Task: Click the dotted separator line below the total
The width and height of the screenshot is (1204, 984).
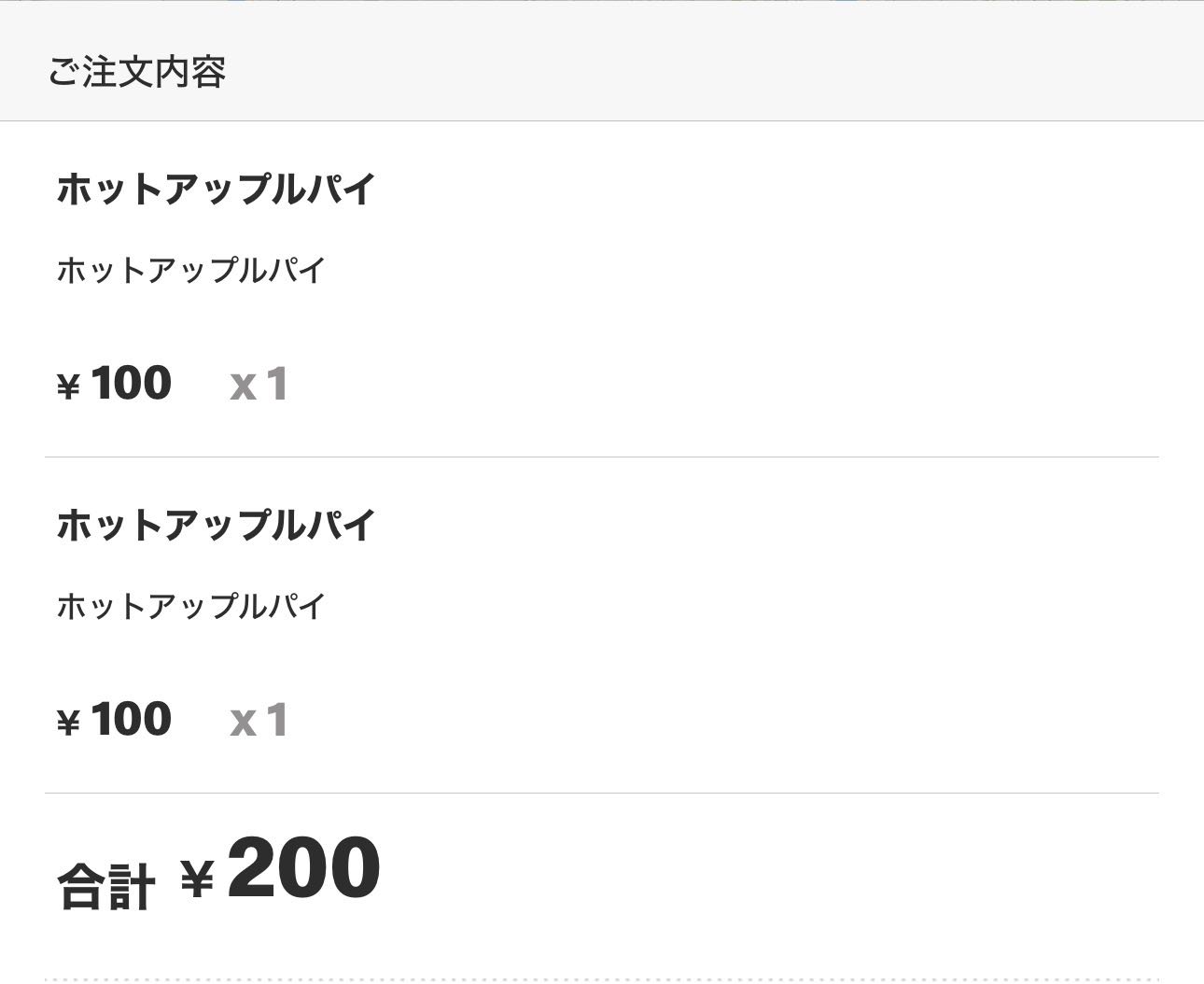Action: (x=602, y=979)
